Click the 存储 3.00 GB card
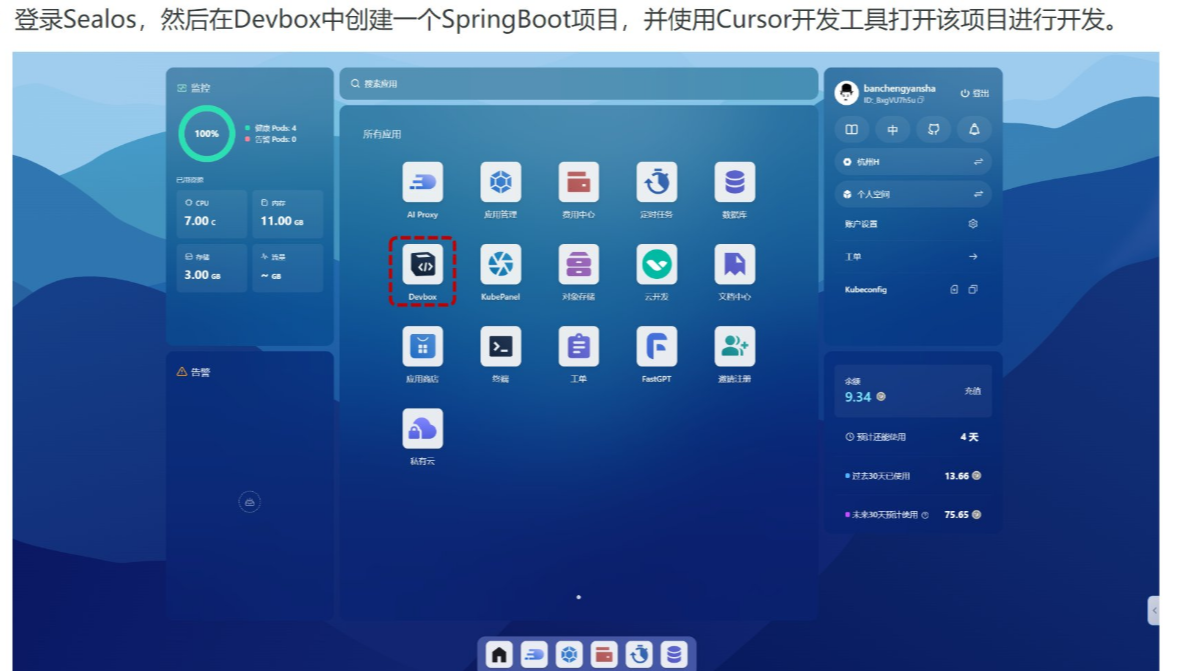1183x671 pixels. coord(212,267)
